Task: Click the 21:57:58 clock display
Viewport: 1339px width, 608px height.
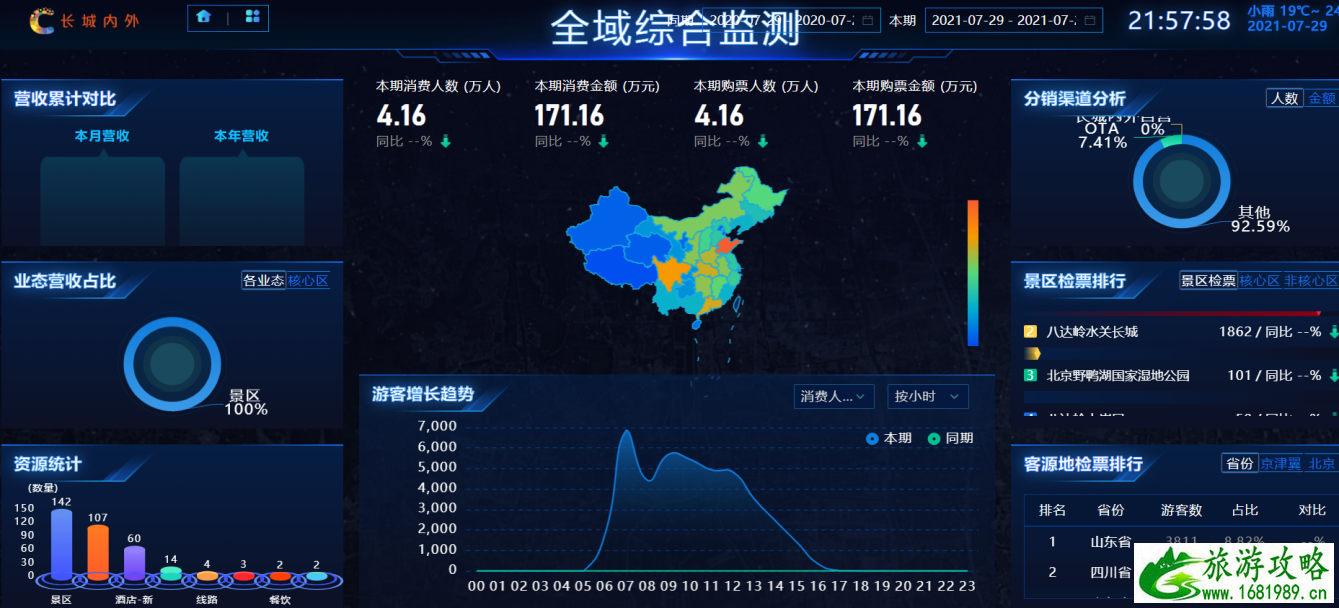Action: (x=1179, y=20)
